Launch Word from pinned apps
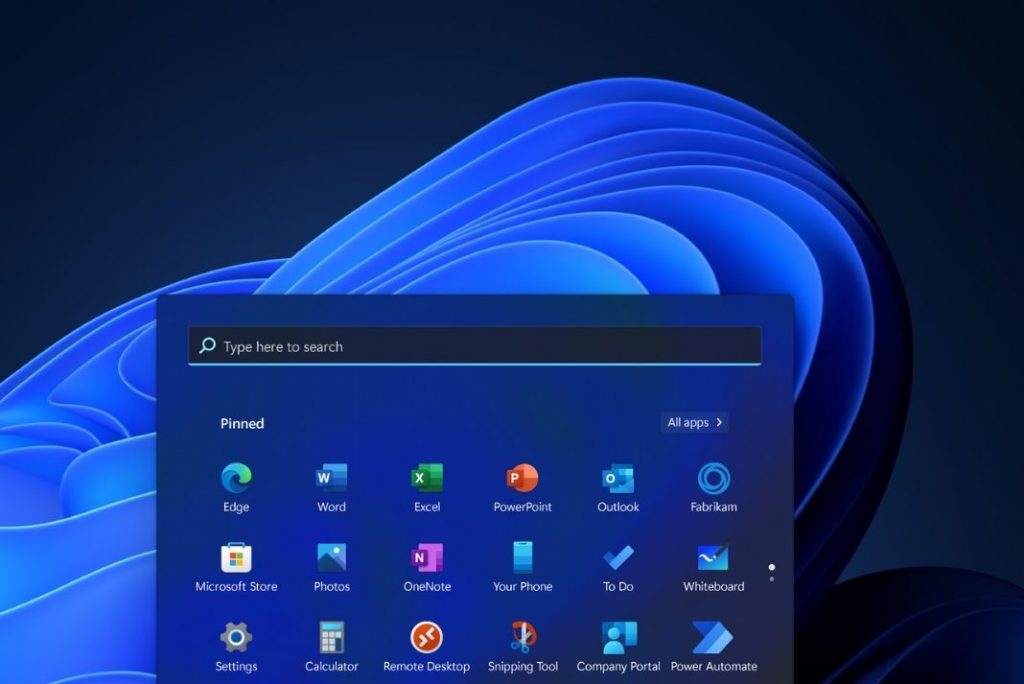The height and width of the screenshot is (684, 1024). pos(332,478)
